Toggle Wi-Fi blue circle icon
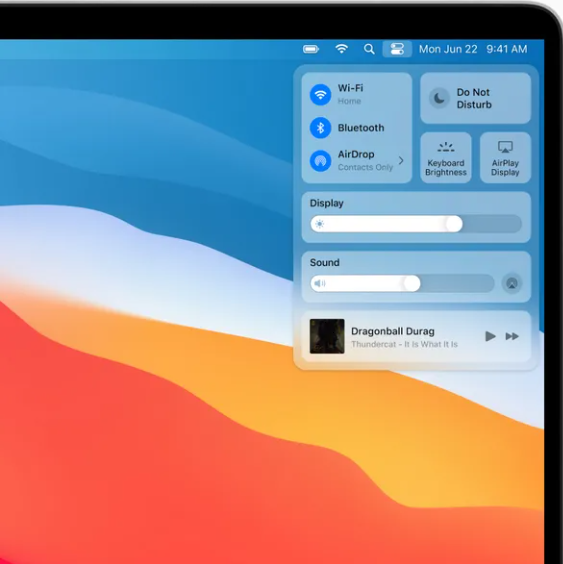Viewport: 563px width, 564px height. click(320, 95)
